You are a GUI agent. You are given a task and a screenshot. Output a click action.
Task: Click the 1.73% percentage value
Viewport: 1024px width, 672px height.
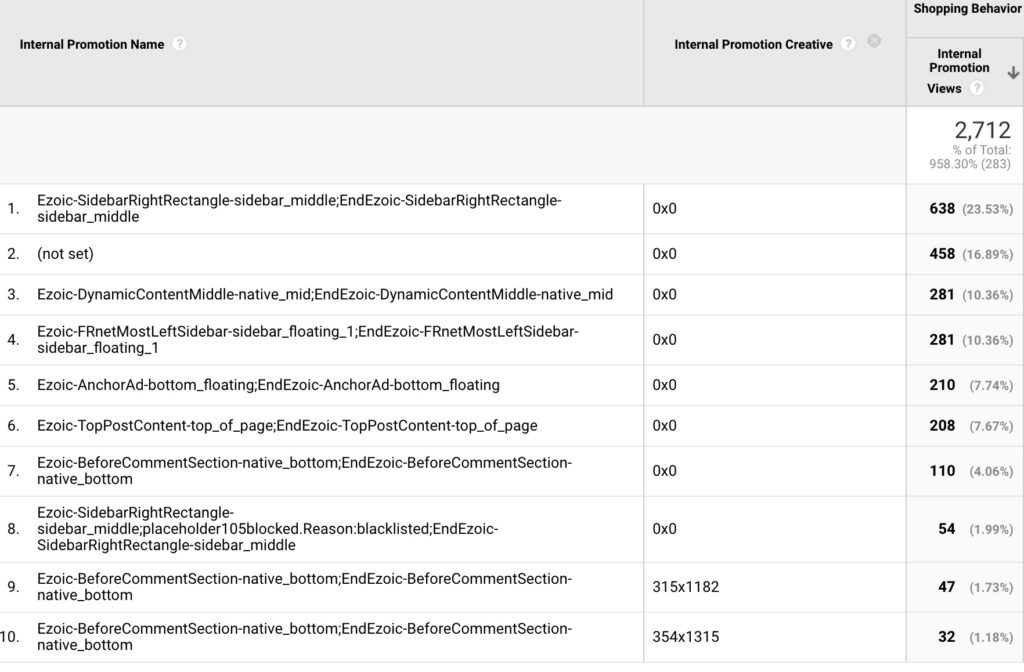pos(991,587)
